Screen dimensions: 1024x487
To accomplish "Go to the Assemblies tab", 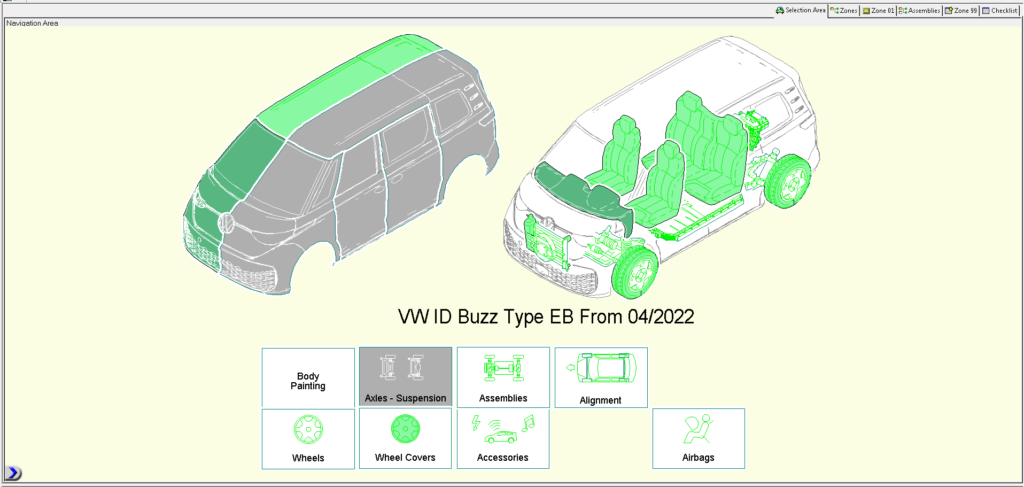I will coord(919,10).
